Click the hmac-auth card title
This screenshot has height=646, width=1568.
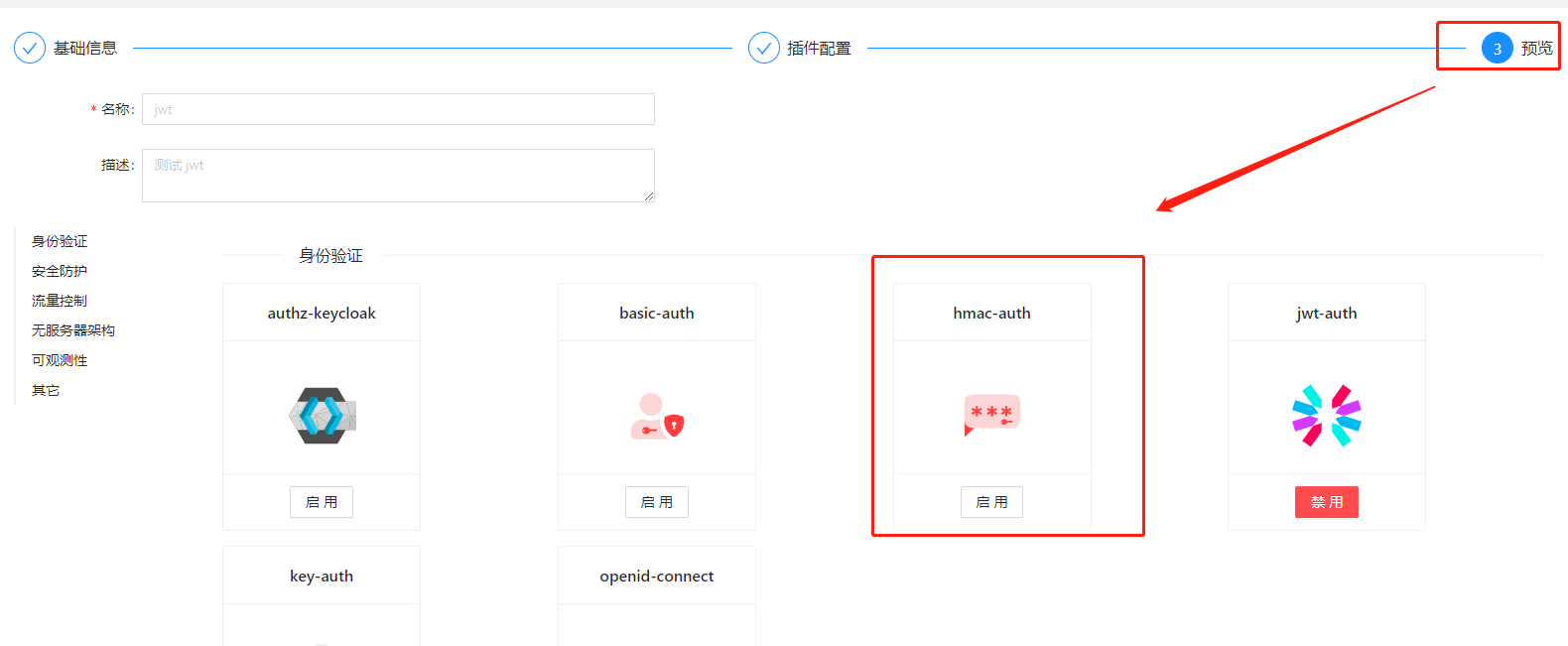(x=992, y=314)
